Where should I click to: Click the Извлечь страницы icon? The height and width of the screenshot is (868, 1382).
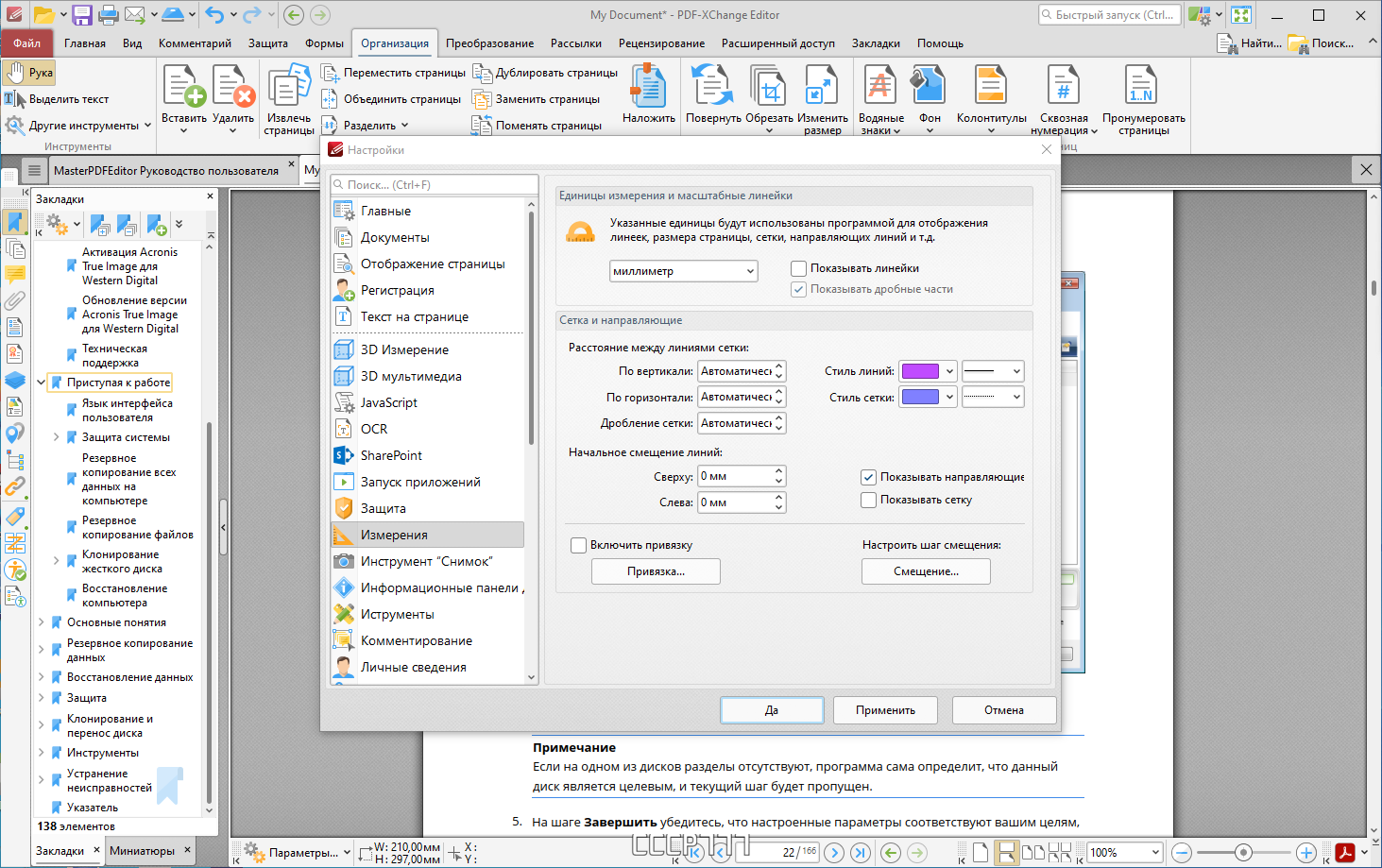click(x=289, y=86)
